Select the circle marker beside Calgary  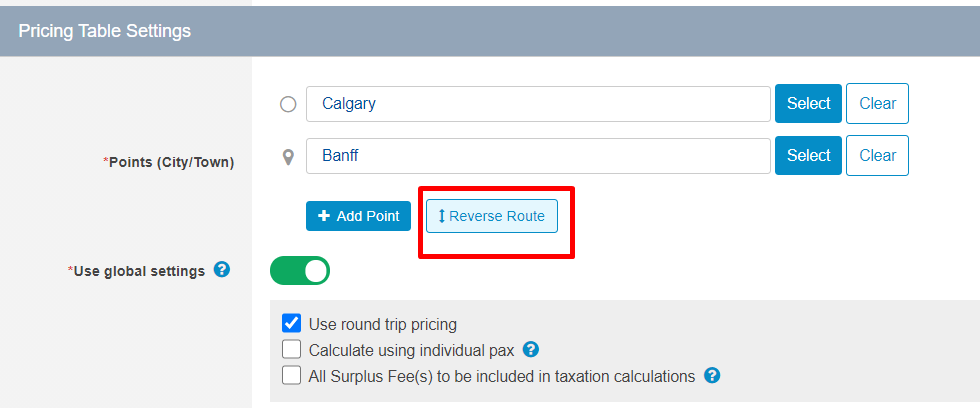[288, 104]
